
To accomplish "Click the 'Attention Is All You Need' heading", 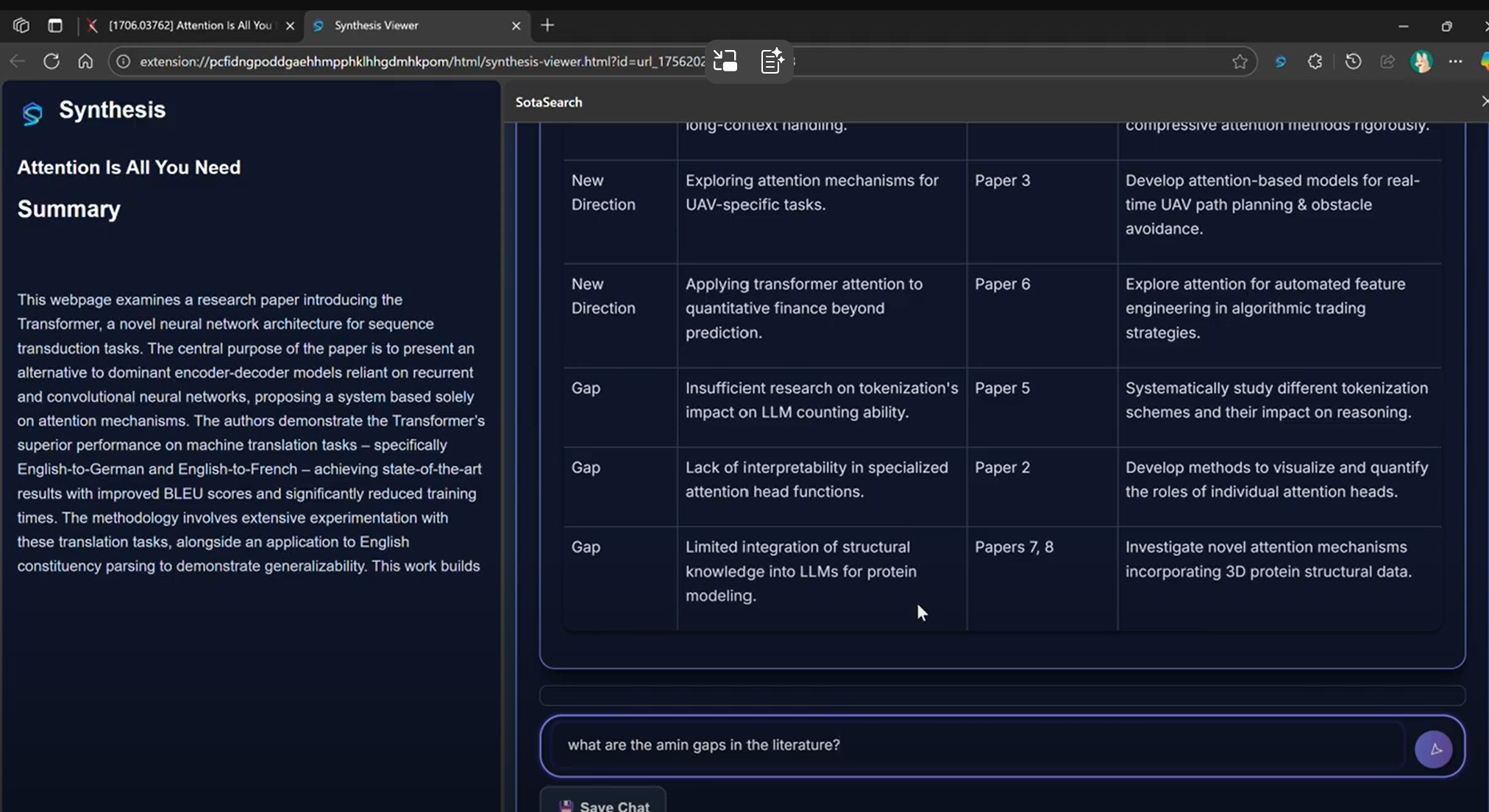I will pos(129,167).
